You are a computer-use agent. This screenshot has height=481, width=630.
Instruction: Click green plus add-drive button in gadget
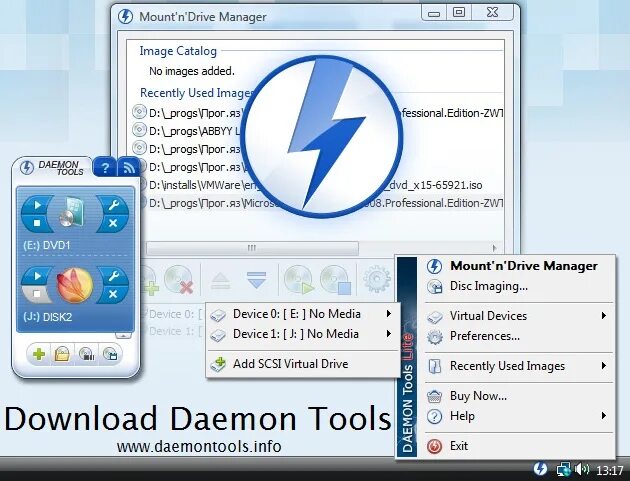click(39, 354)
